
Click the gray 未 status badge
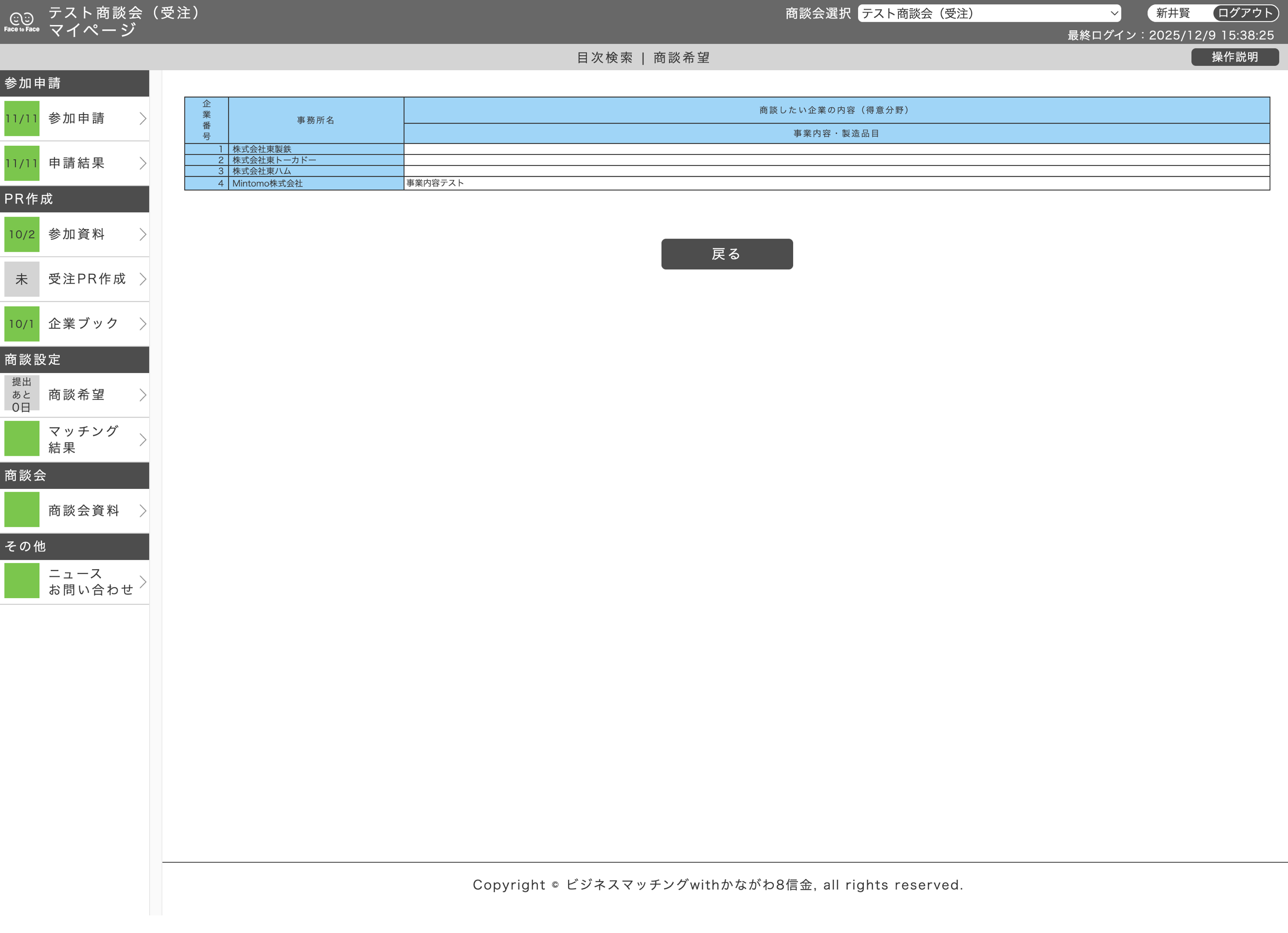tap(22, 279)
